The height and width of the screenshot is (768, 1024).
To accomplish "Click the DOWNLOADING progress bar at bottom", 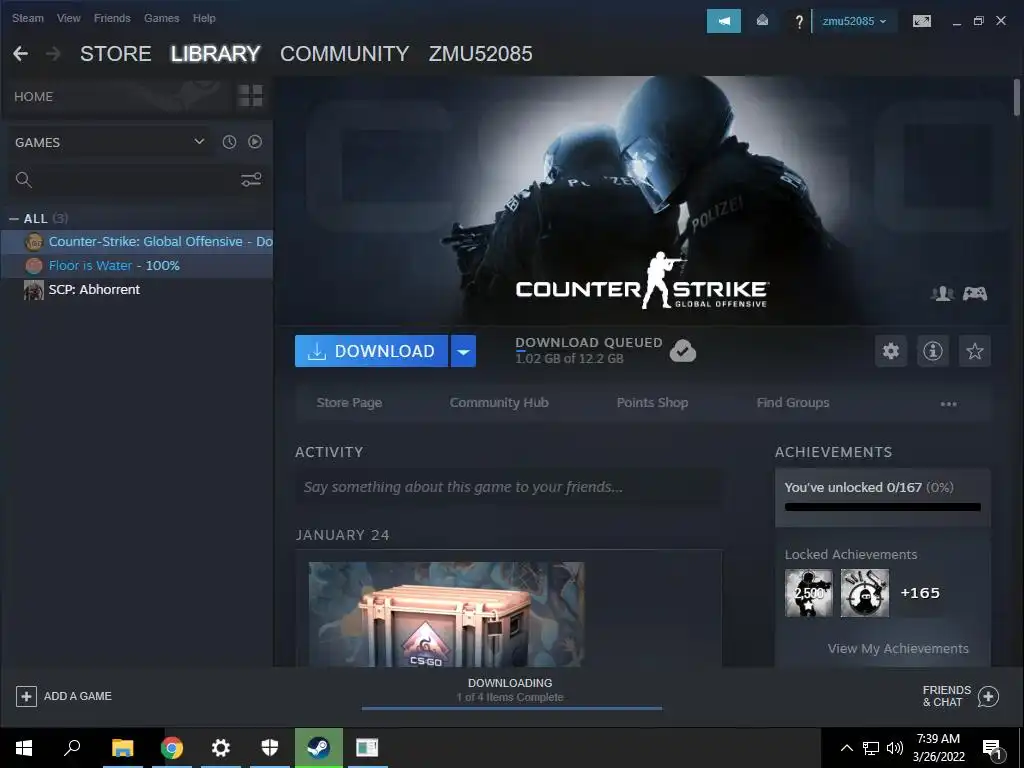I will point(511,708).
